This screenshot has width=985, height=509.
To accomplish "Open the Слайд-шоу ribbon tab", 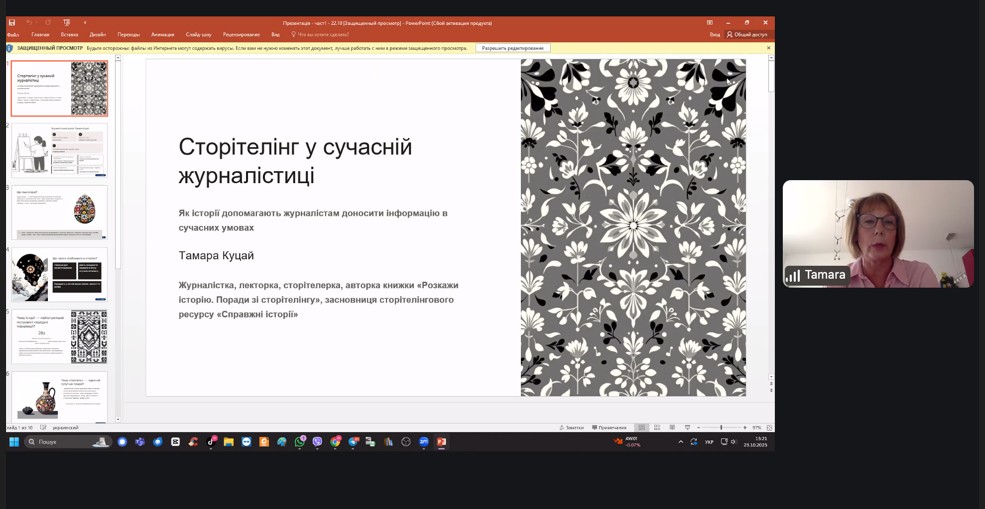I will pyautogui.click(x=198, y=34).
